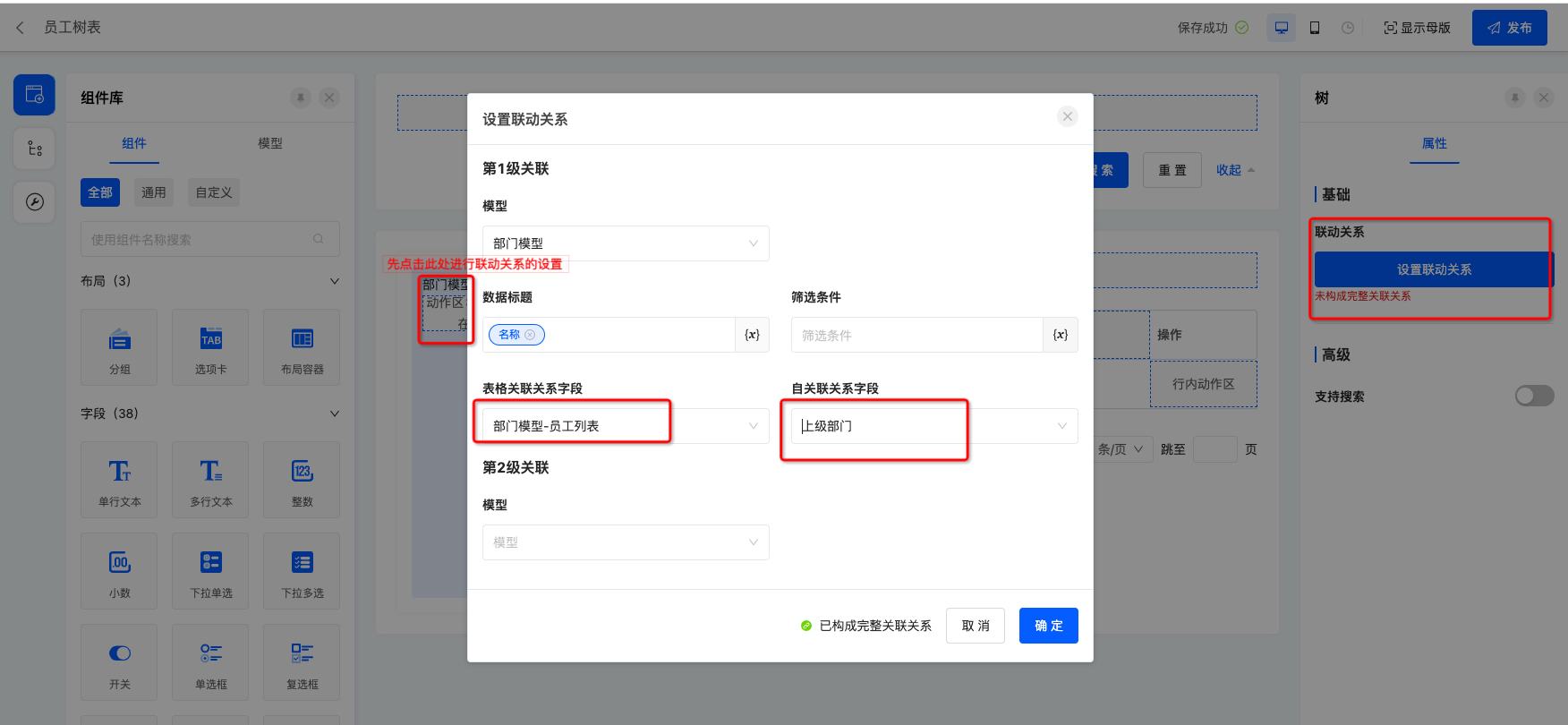
Task: Publish the page with 发布 button
Action: 1510,28
